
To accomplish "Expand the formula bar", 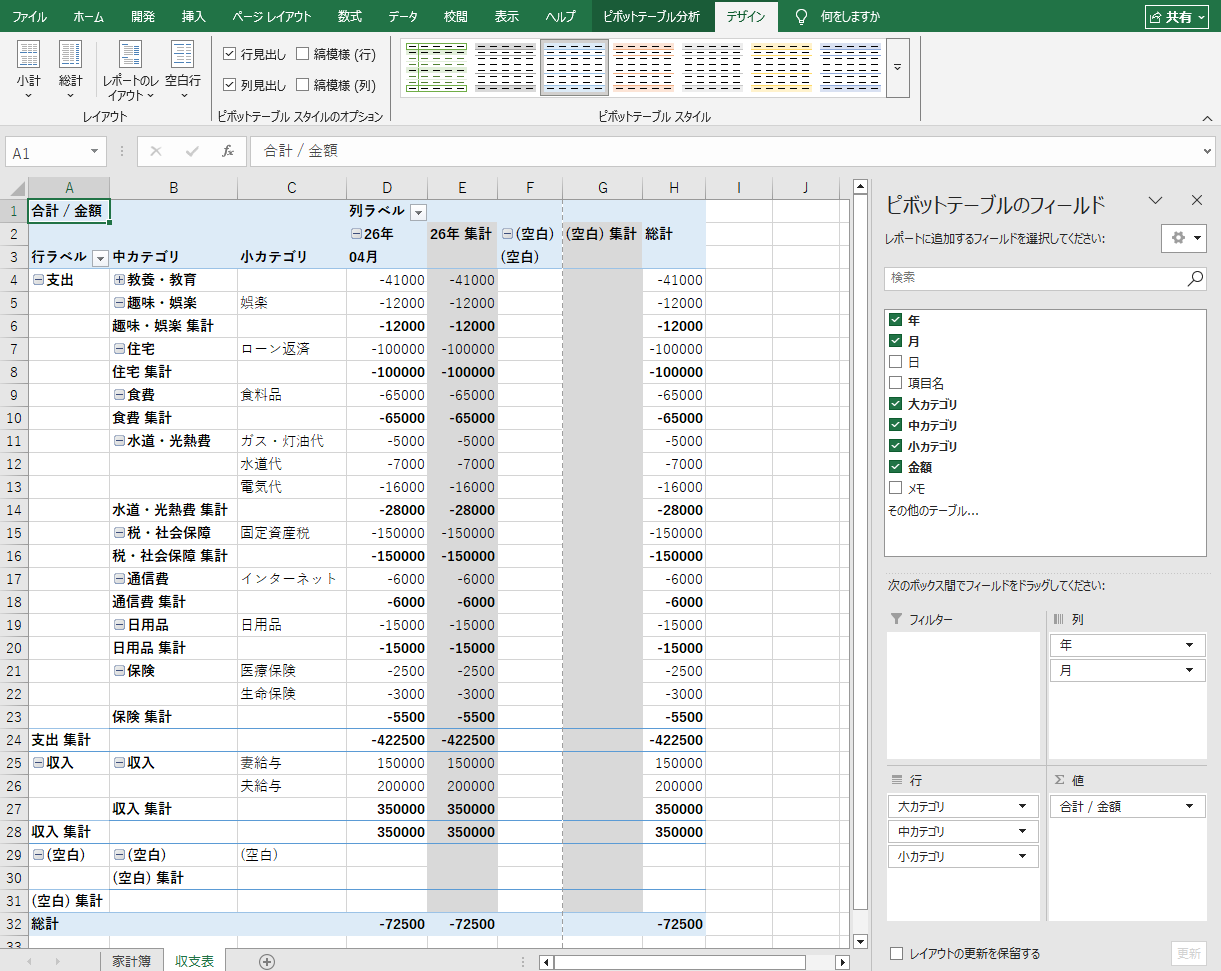I will pyautogui.click(x=1207, y=151).
